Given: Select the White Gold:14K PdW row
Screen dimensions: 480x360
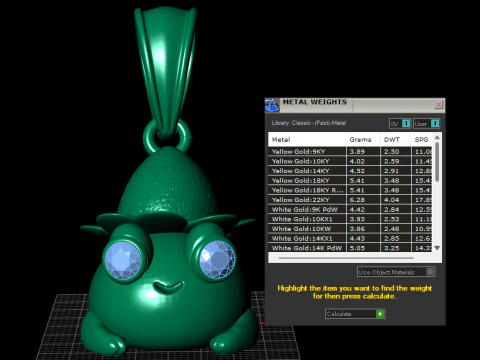Looking at the screenshot, I should 350,248.
